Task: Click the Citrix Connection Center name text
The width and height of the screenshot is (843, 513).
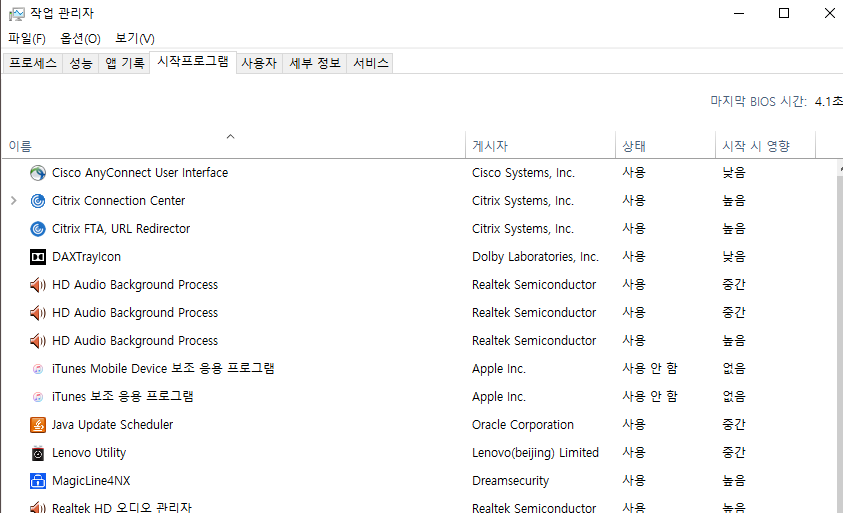Action: [x=118, y=201]
